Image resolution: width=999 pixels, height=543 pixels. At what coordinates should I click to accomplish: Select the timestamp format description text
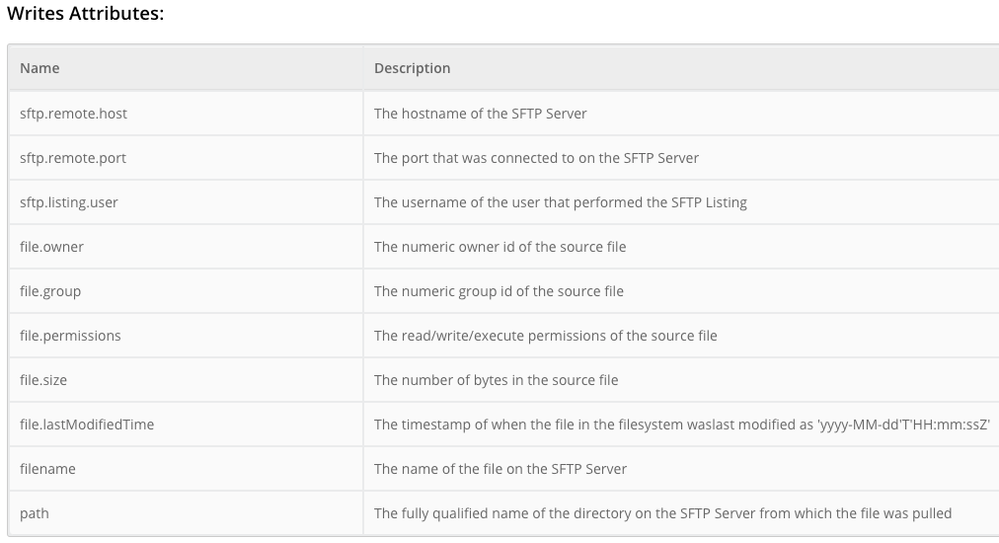click(x=681, y=424)
